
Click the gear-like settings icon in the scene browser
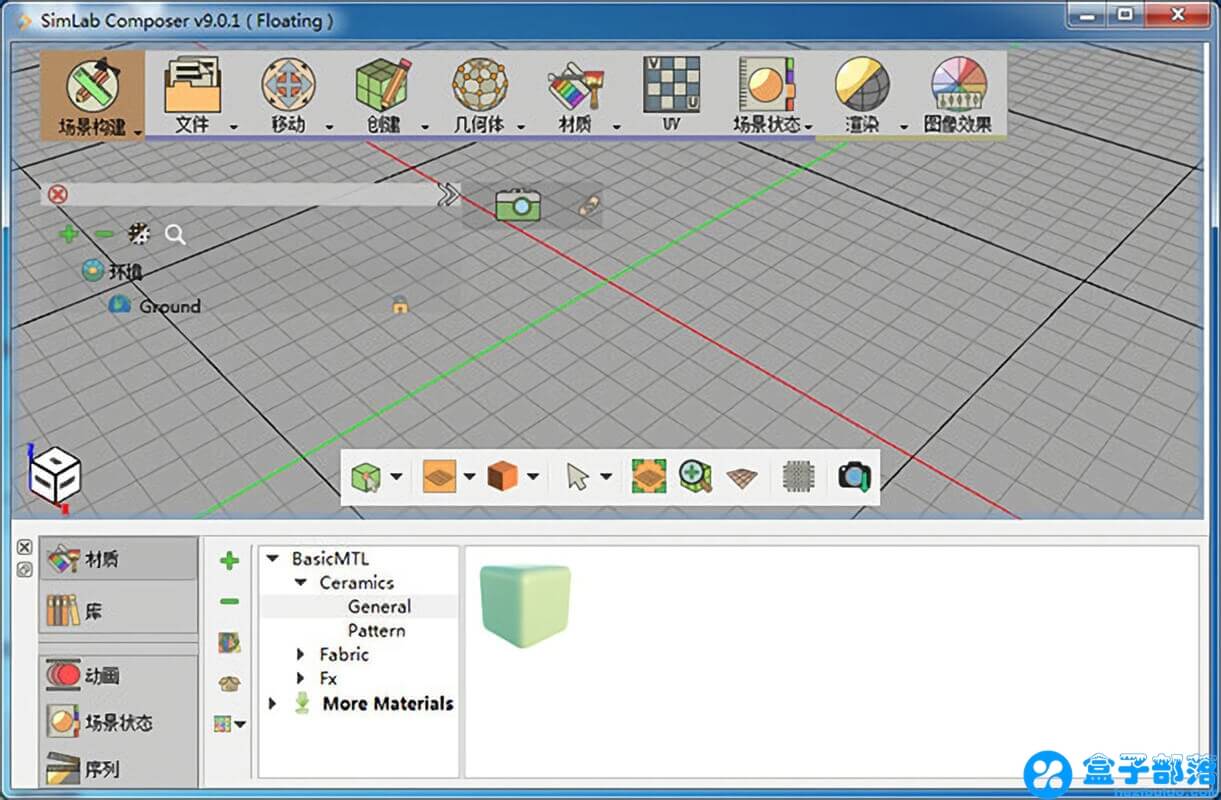(x=139, y=234)
